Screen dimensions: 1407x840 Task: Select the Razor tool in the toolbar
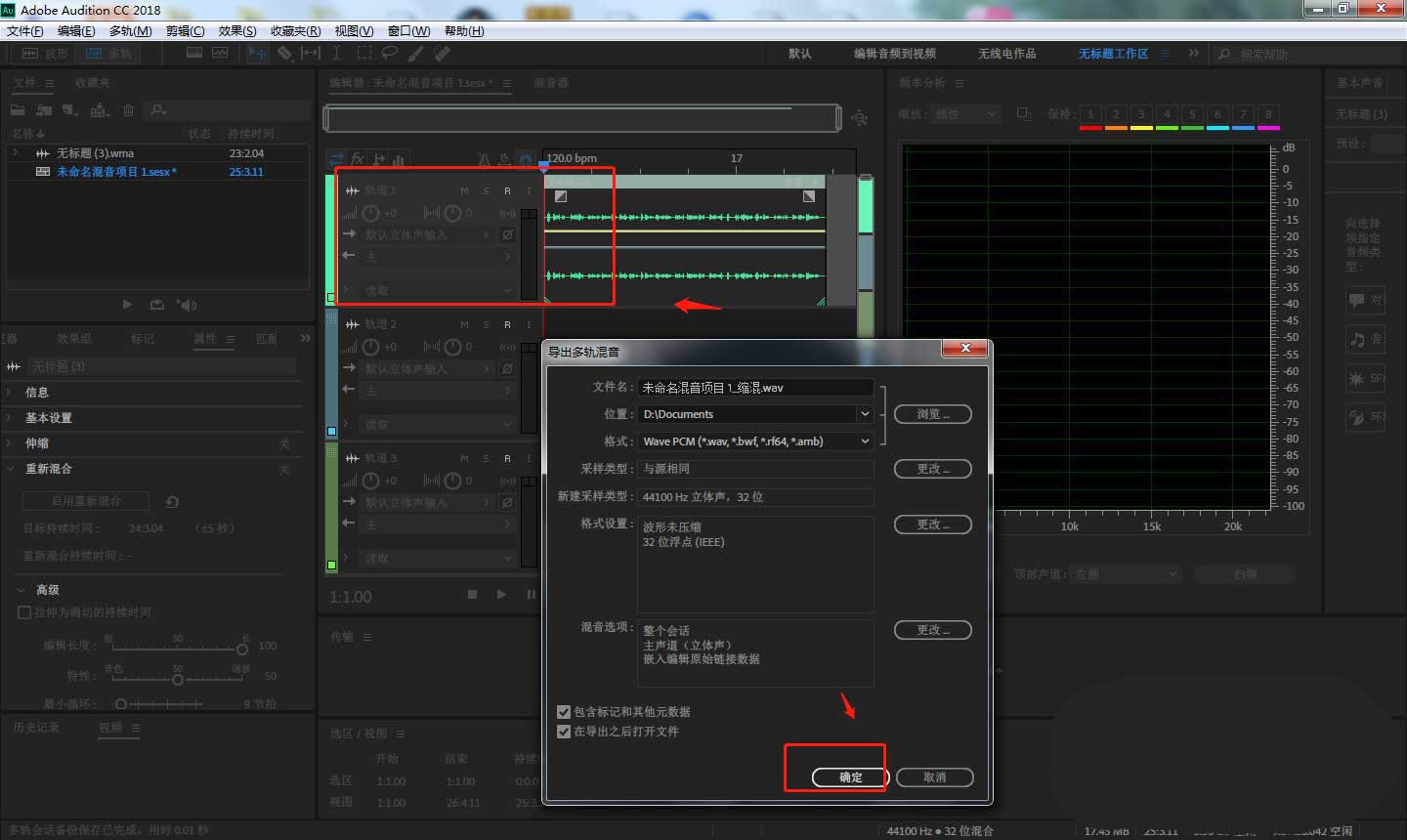click(x=284, y=53)
